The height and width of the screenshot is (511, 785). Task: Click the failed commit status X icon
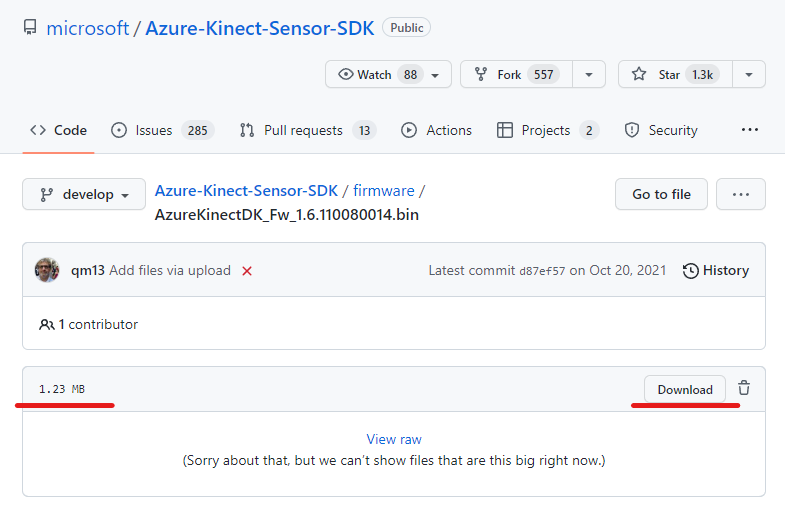tap(247, 271)
